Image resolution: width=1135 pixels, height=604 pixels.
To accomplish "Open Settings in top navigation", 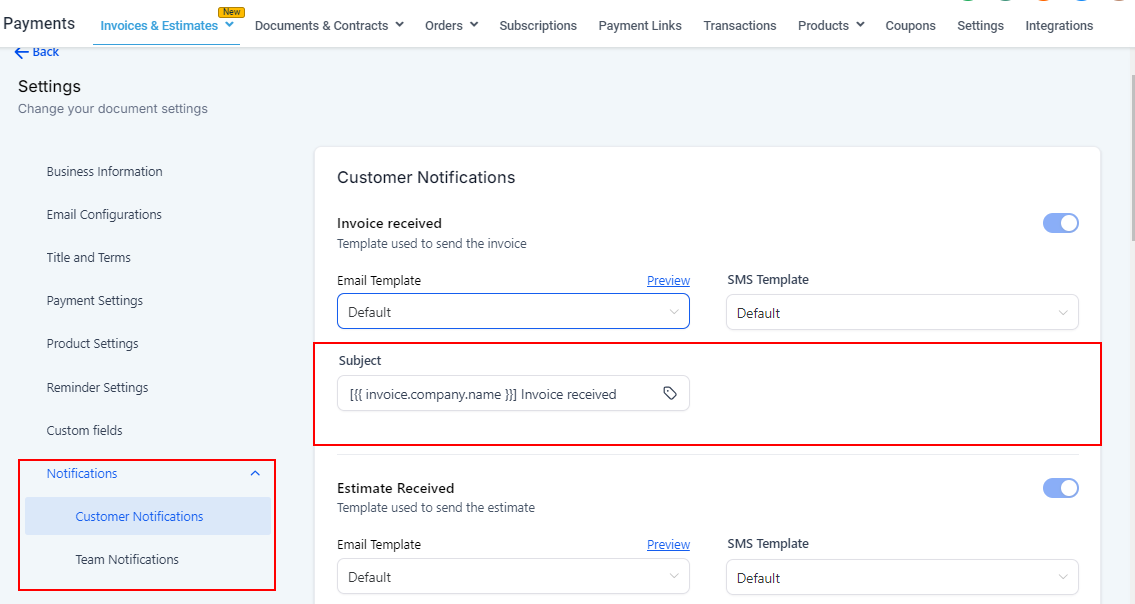I will [x=980, y=25].
